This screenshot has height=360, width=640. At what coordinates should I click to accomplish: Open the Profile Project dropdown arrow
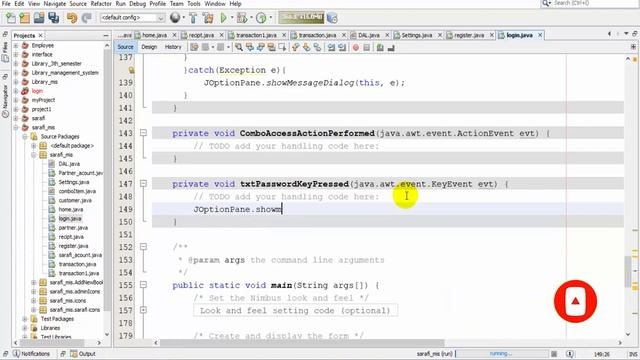(270, 18)
